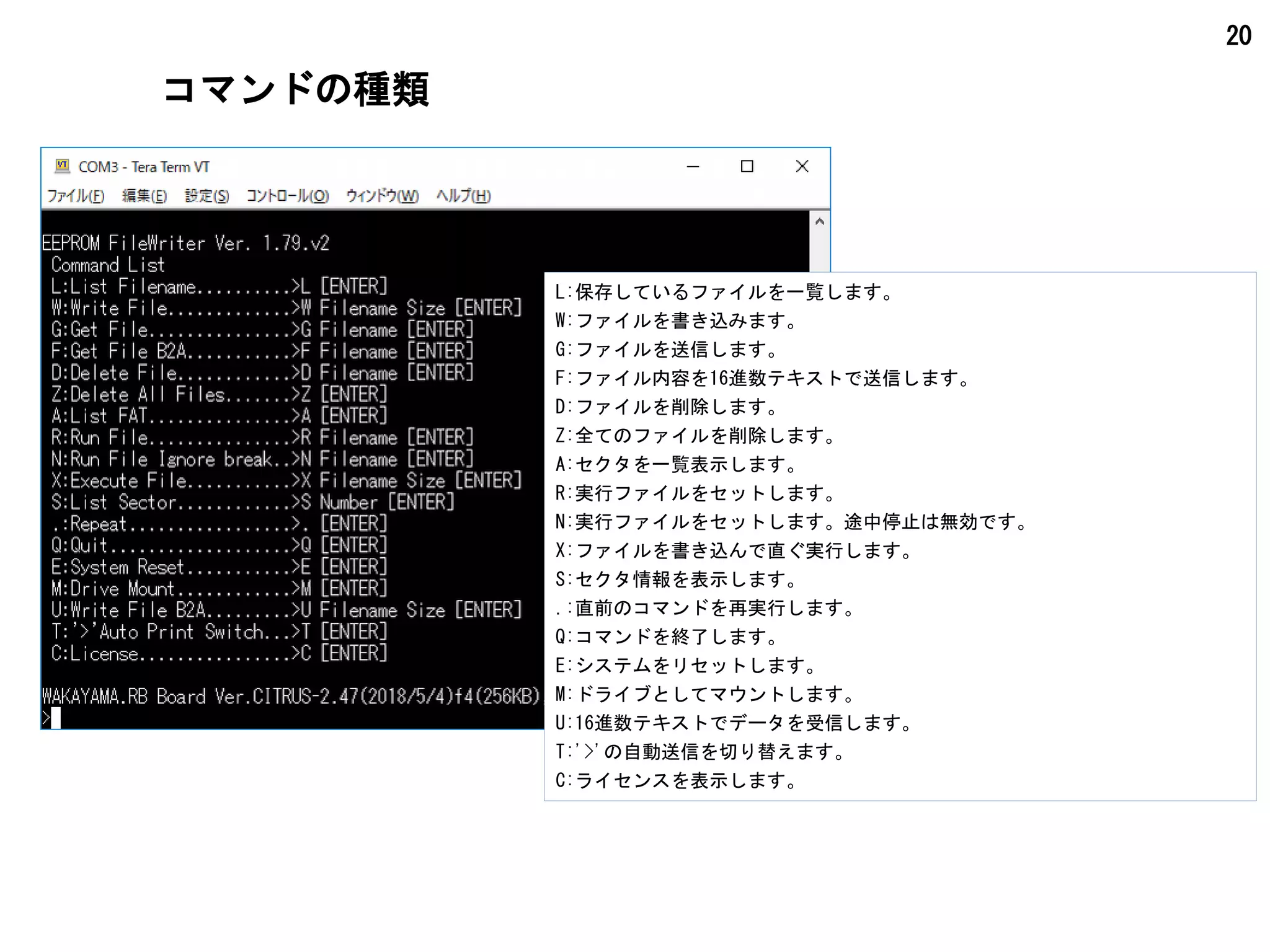
Task: Click the 'M:ドライブとしてマウントします。' description
Action: tap(705, 694)
